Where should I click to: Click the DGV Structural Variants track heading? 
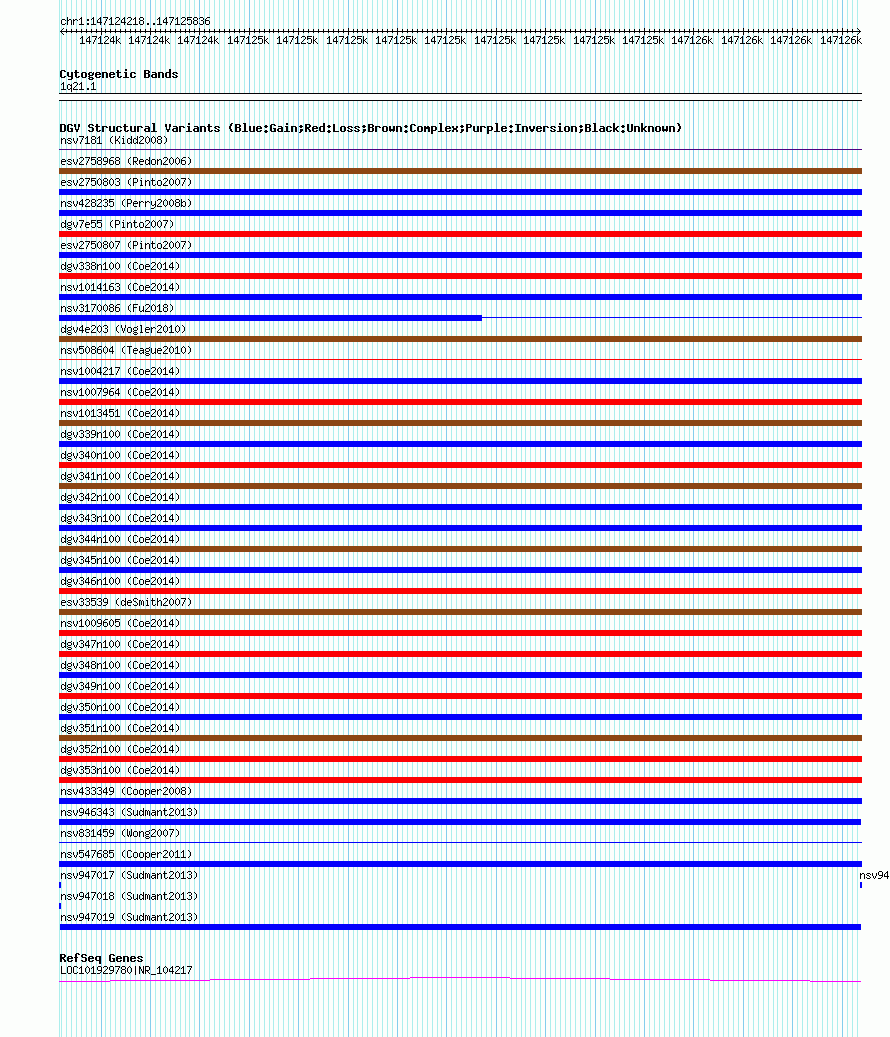[370, 128]
